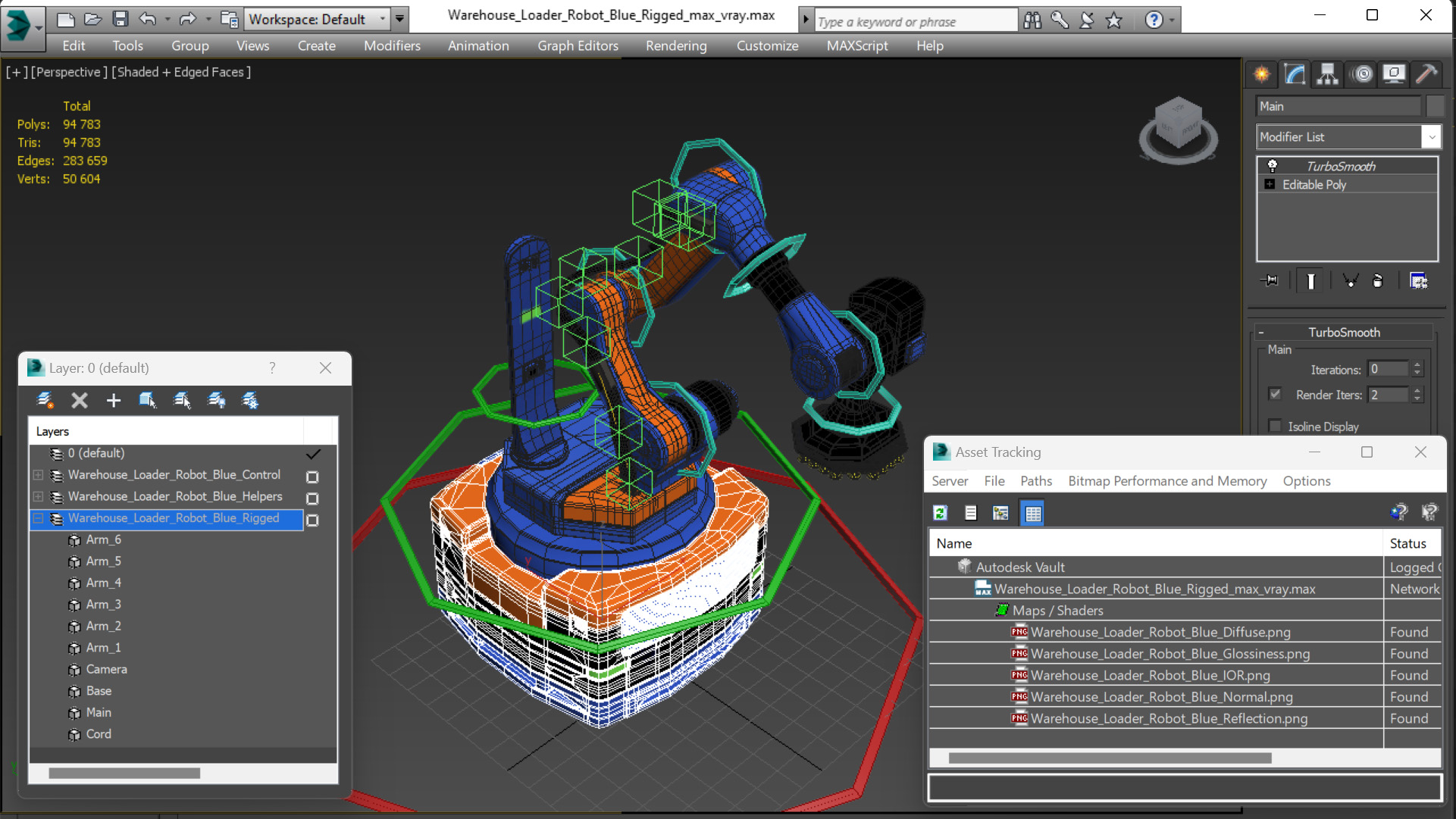The height and width of the screenshot is (819, 1456).
Task: Open the Utilities hammer panel tab
Action: coord(1426,73)
